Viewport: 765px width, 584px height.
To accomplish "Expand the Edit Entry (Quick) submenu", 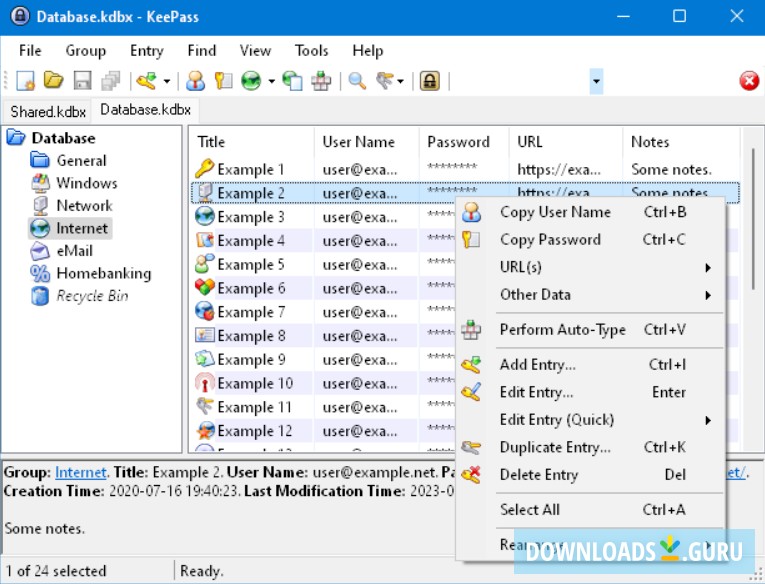I will [591, 420].
